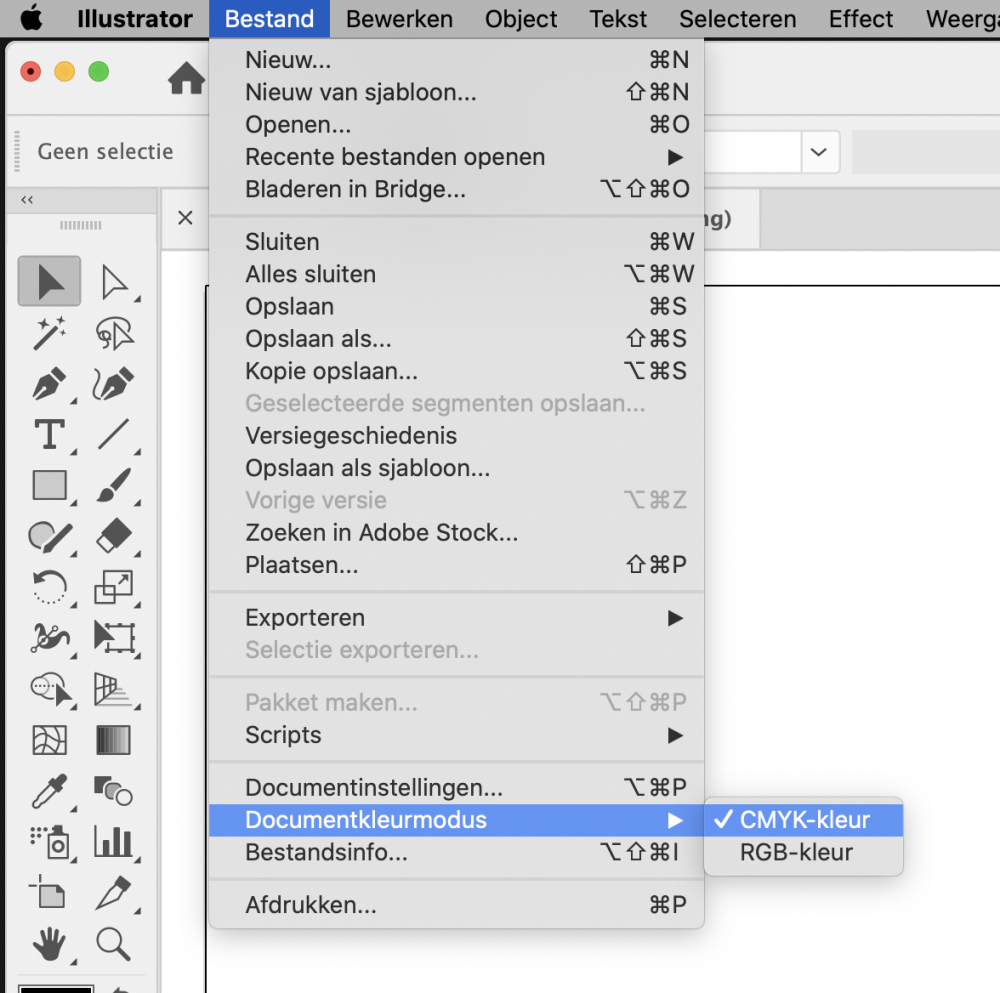Select the Shaper tool
The width and height of the screenshot is (1000, 993).
coord(49,536)
